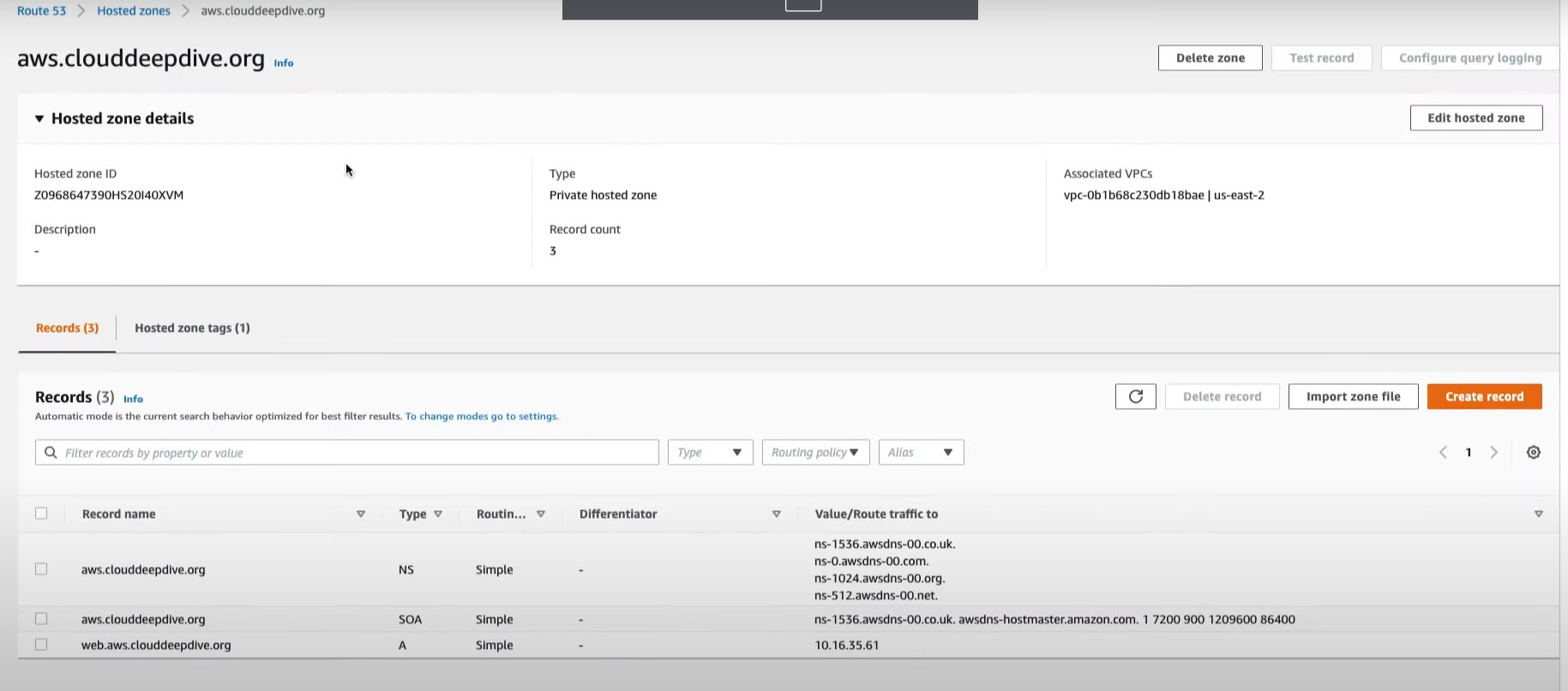Click Import zone file button
This screenshot has width=1568, height=691.
[1353, 397]
